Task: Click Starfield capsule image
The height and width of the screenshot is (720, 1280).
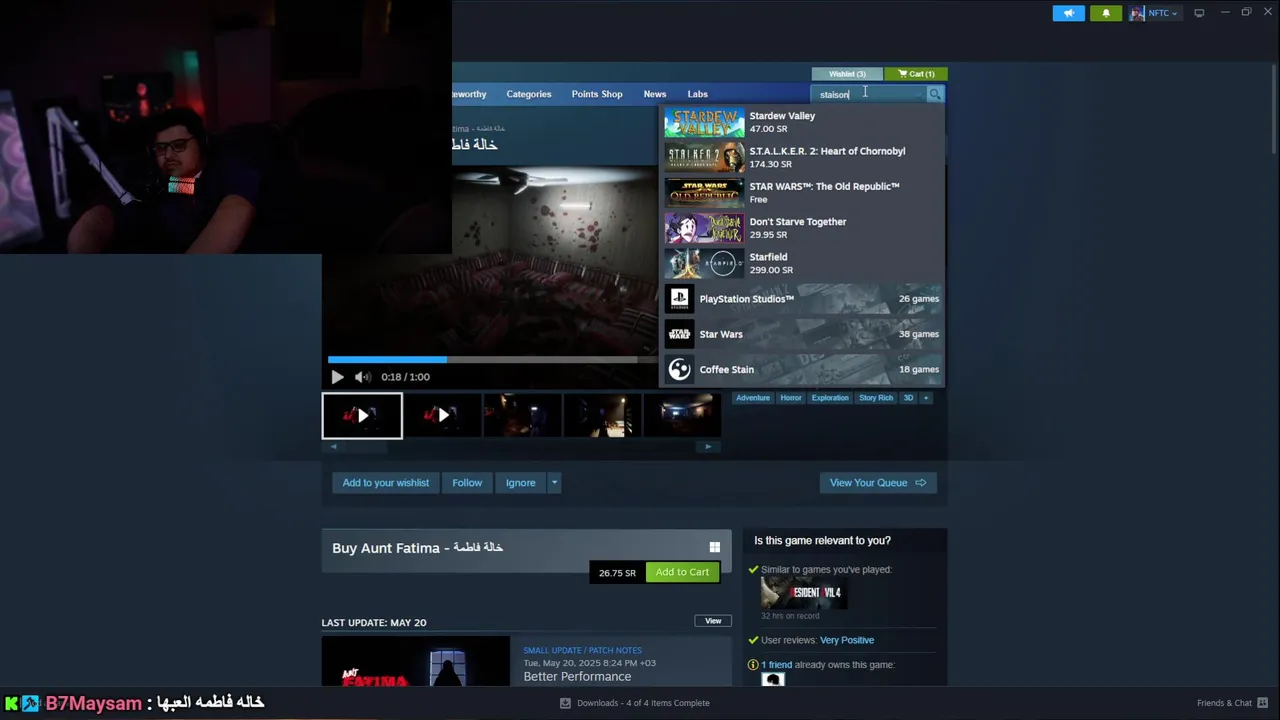Action: pos(704,263)
